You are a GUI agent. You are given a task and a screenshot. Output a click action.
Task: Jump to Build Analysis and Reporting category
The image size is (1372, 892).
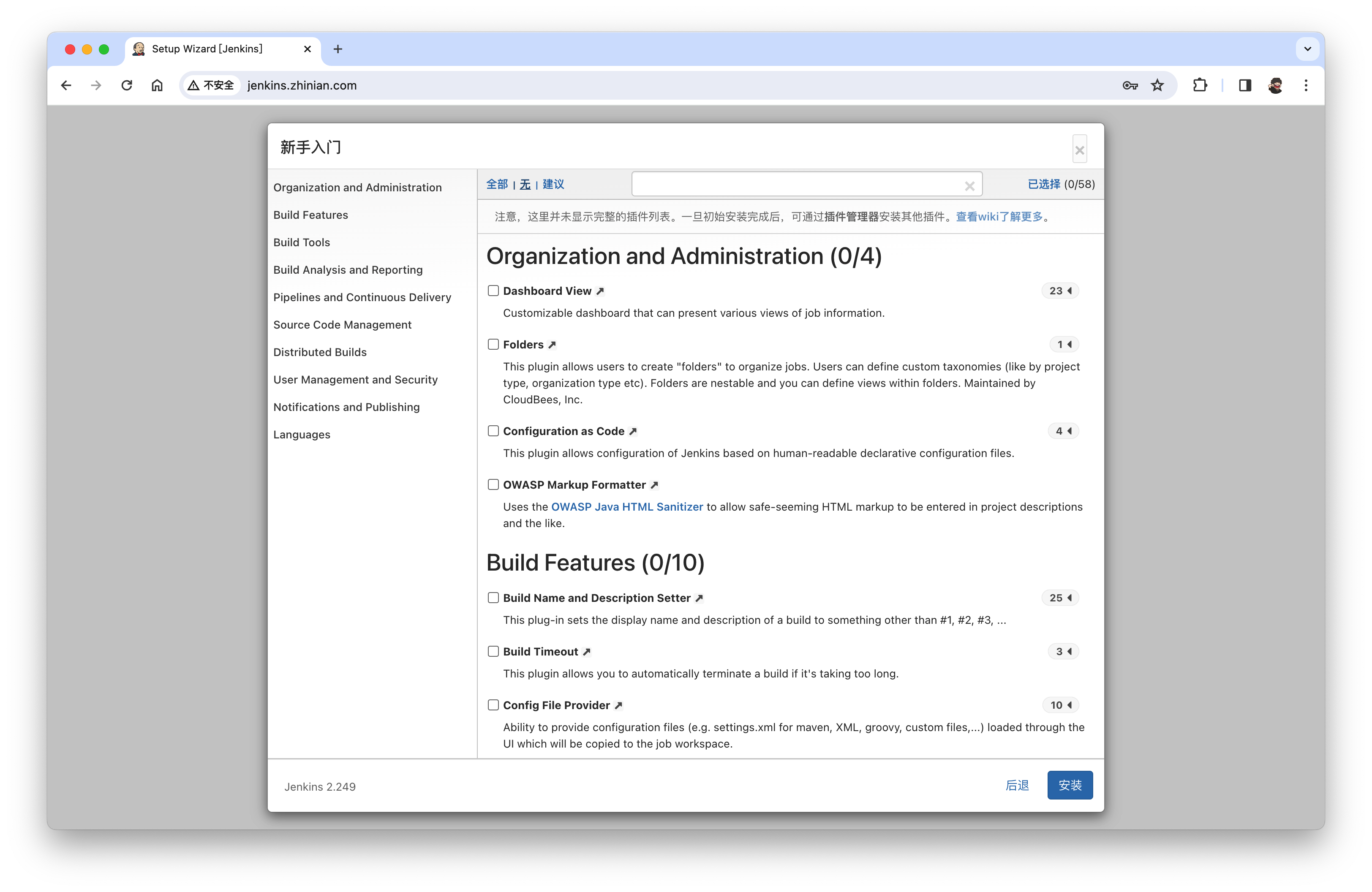point(348,270)
